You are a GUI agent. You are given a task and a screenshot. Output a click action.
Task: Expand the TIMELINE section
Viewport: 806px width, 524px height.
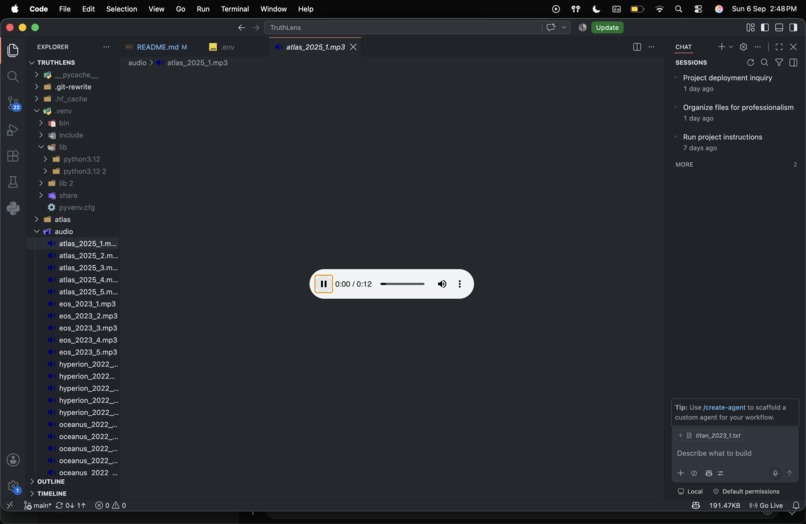point(74,494)
